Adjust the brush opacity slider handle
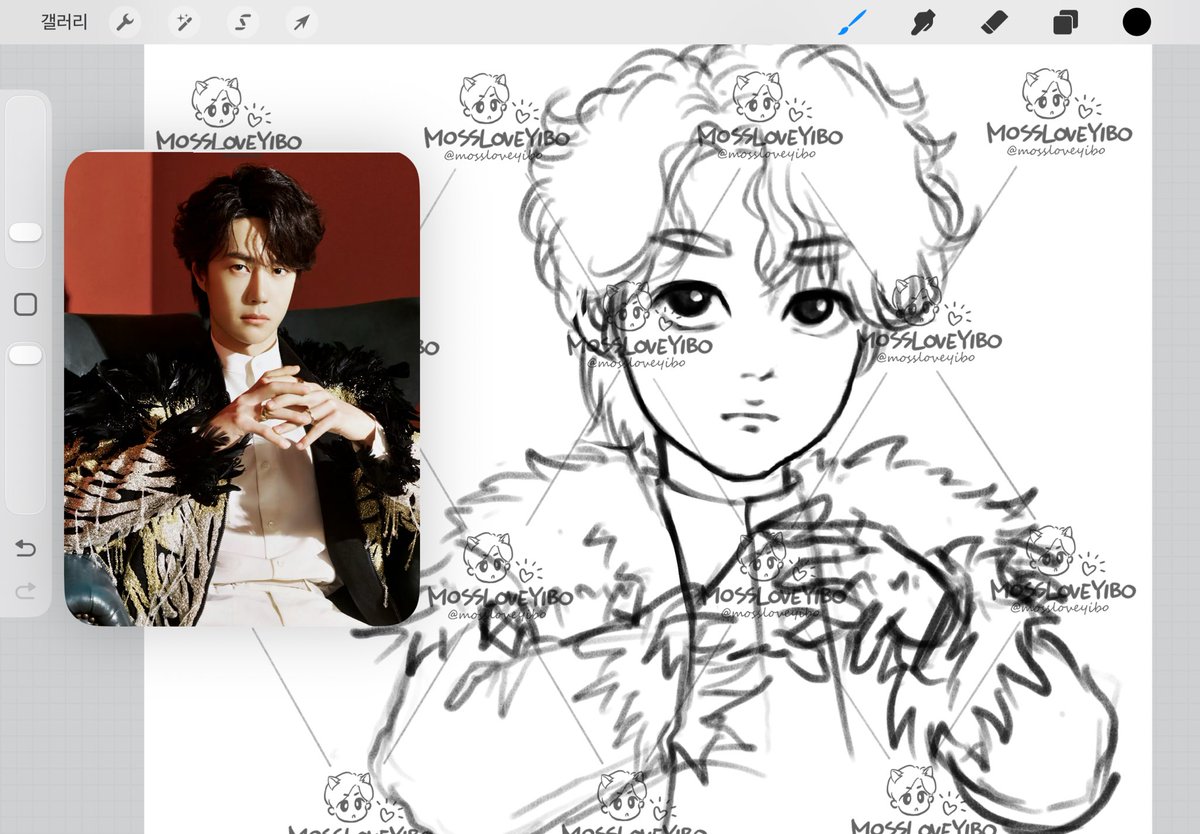The width and height of the screenshot is (1200, 834). click(x=25, y=355)
